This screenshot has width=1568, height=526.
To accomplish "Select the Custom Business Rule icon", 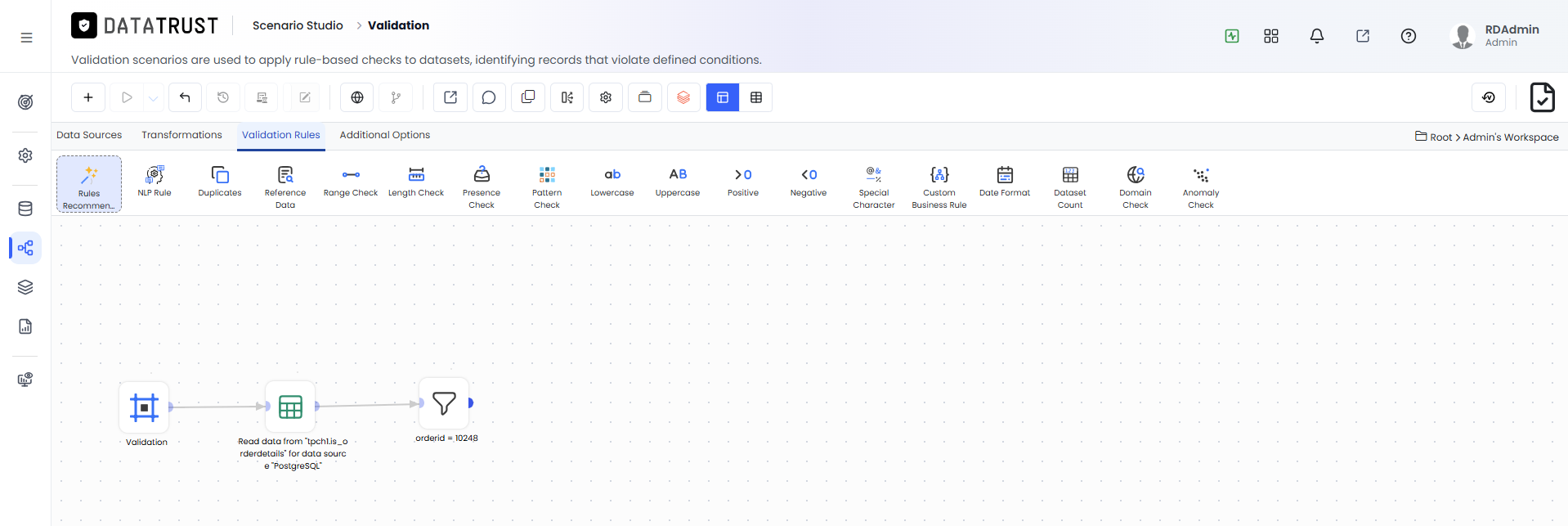I will click(x=939, y=174).
